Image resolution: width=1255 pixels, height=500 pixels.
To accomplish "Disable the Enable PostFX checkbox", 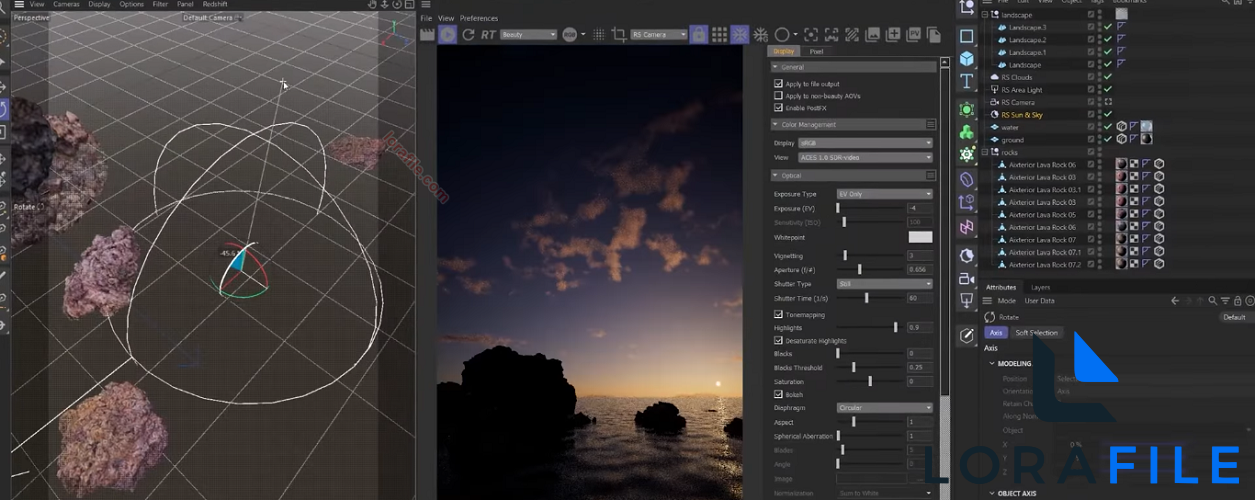I will point(778,108).
